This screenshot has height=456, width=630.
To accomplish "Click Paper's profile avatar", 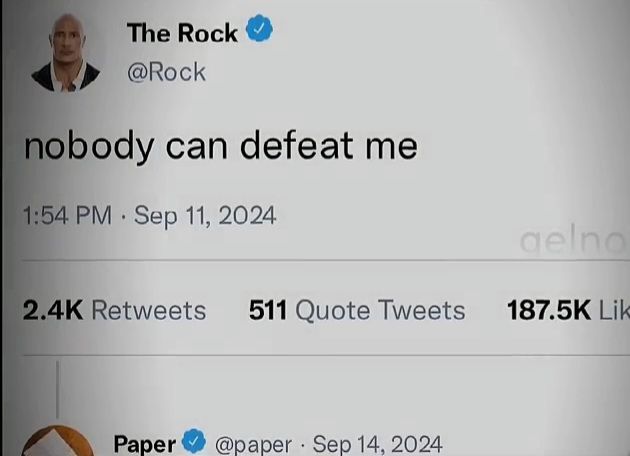I will [58, 441].
